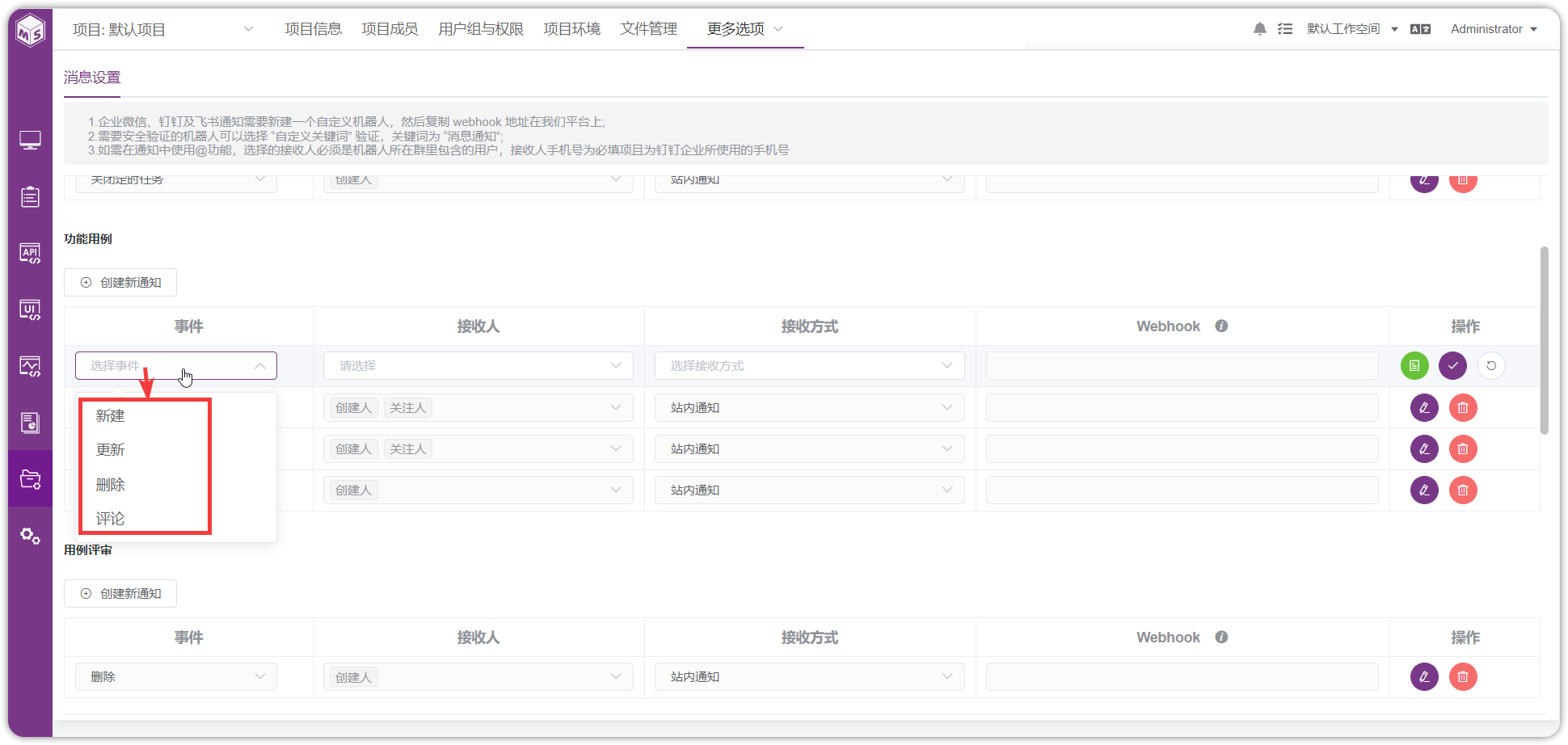The width and height of the screenshot is (1568, 745).
Task: Go to the 项目信息 tab
Action: (313, 29)
